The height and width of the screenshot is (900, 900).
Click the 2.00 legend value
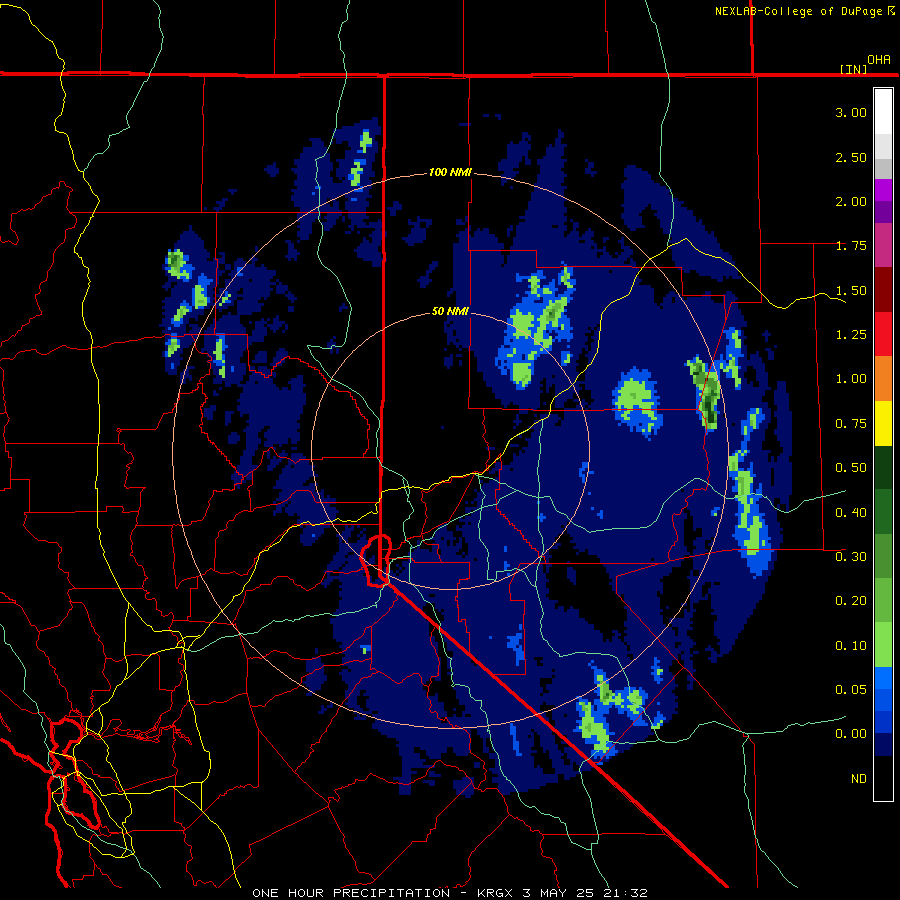pos(851,201)
